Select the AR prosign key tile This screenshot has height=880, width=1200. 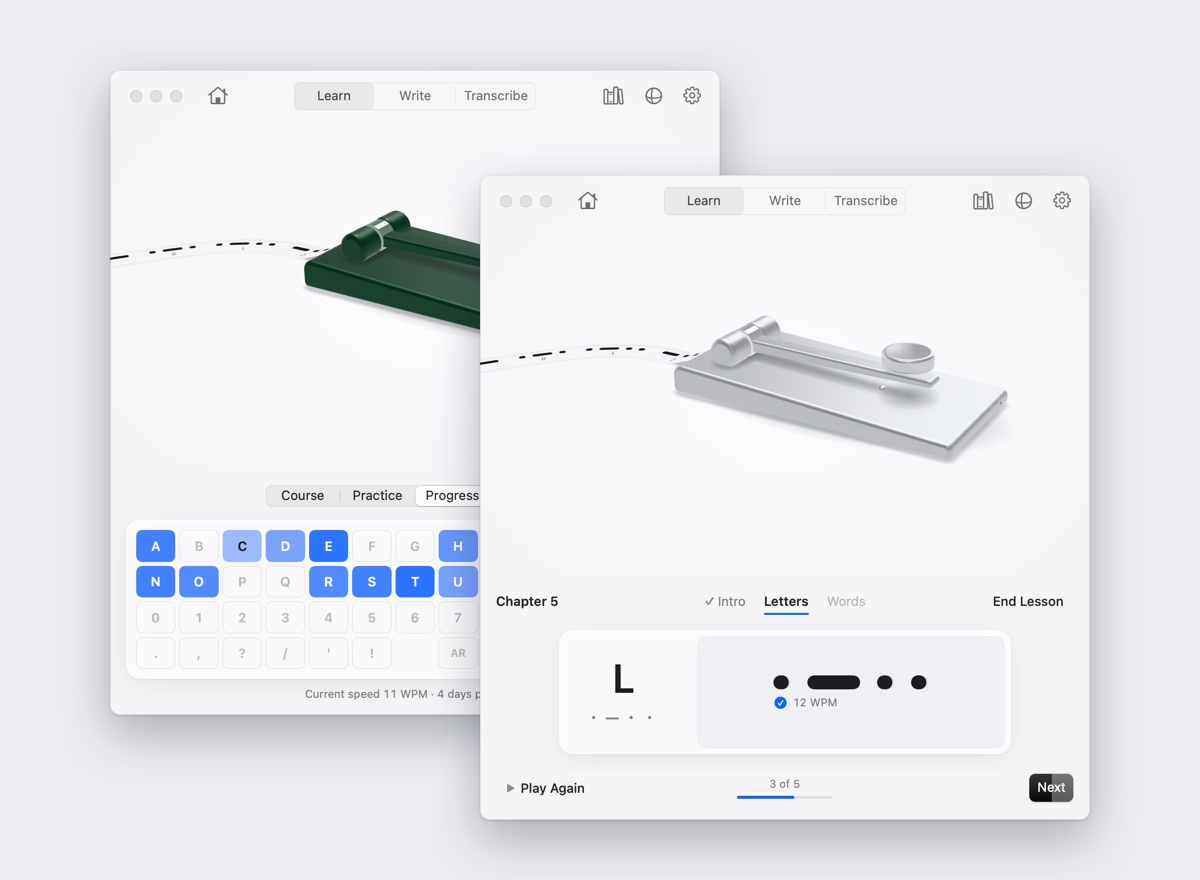(458, 654)
